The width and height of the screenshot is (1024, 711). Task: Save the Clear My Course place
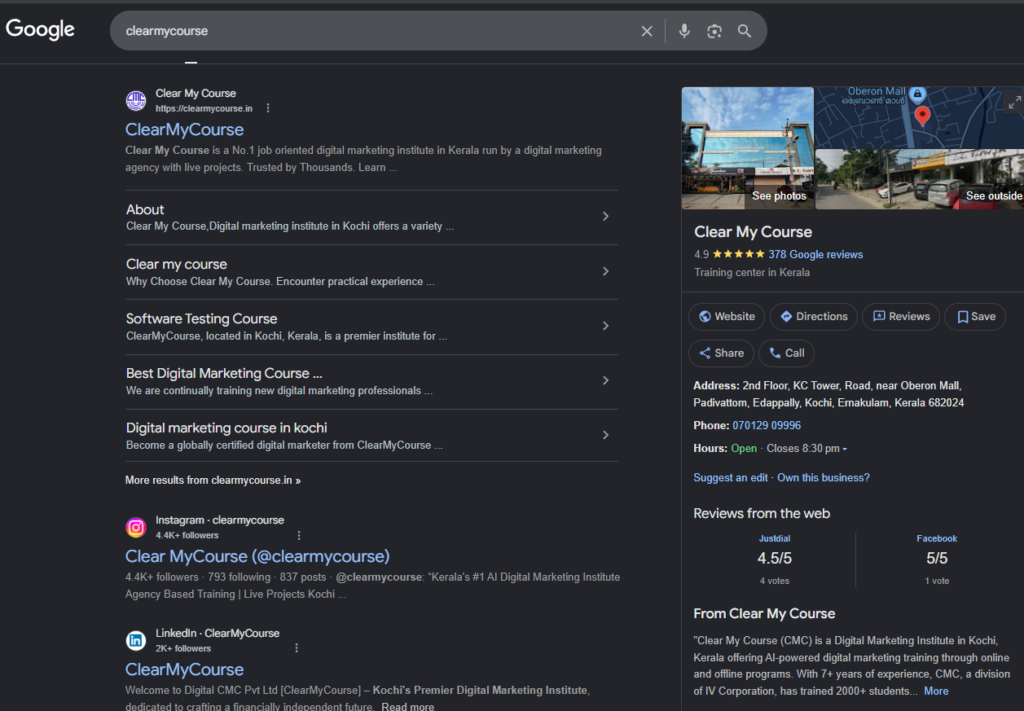[x=975, y=317]
